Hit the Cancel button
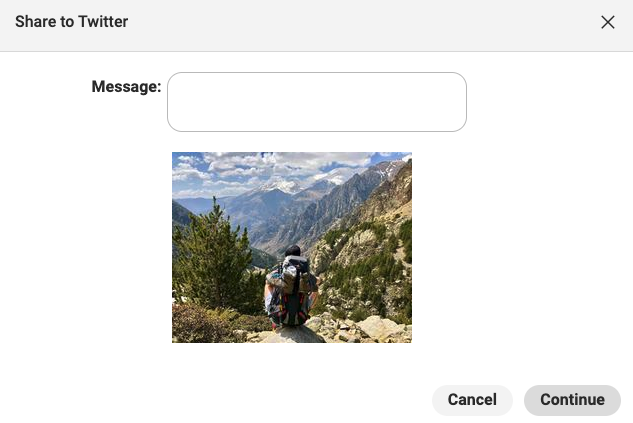Screen dimensions: 633x423 (472, 400)
